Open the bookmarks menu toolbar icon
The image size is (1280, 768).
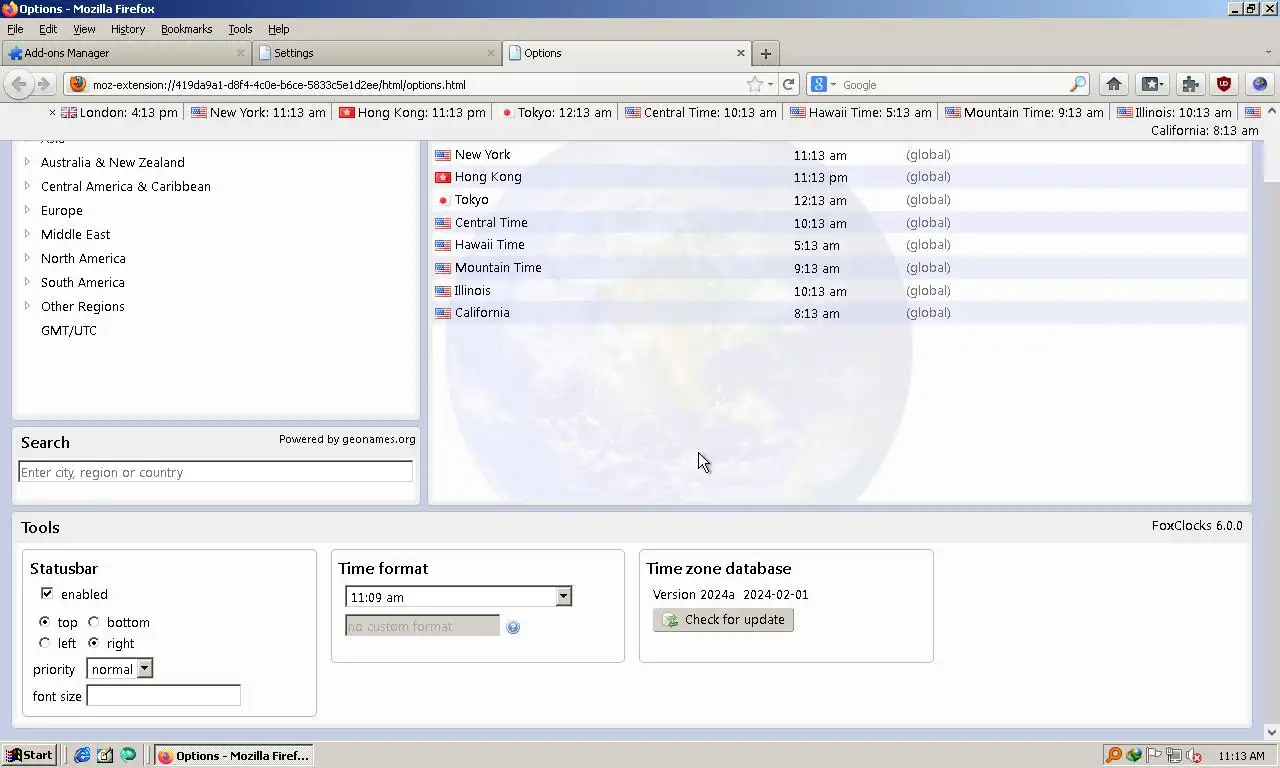click(1151, 85)
